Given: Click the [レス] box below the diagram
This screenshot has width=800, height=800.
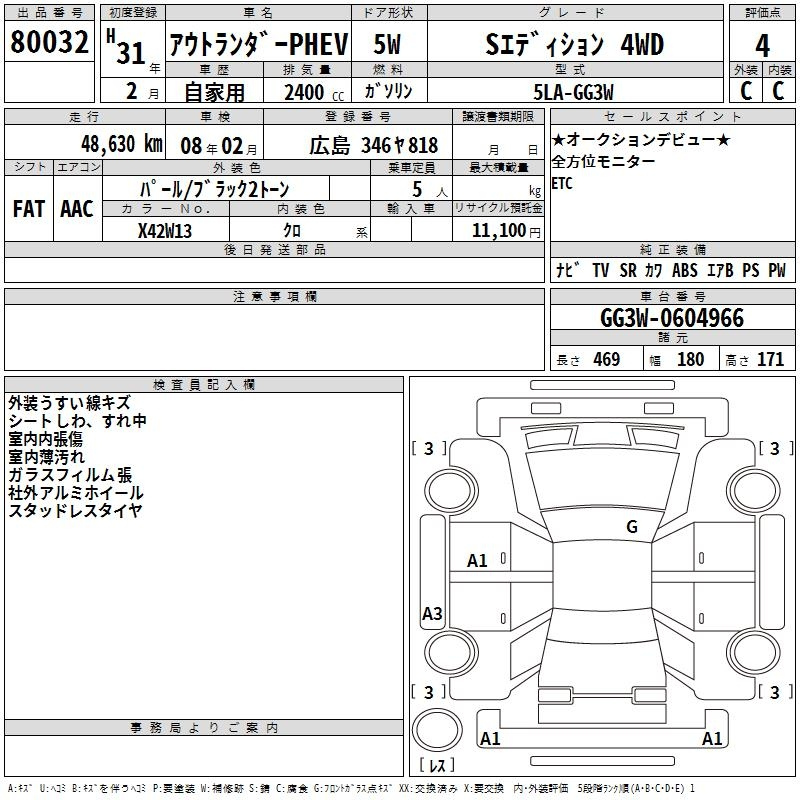Looking at the screenshot, I should click(x=436, y=766).
